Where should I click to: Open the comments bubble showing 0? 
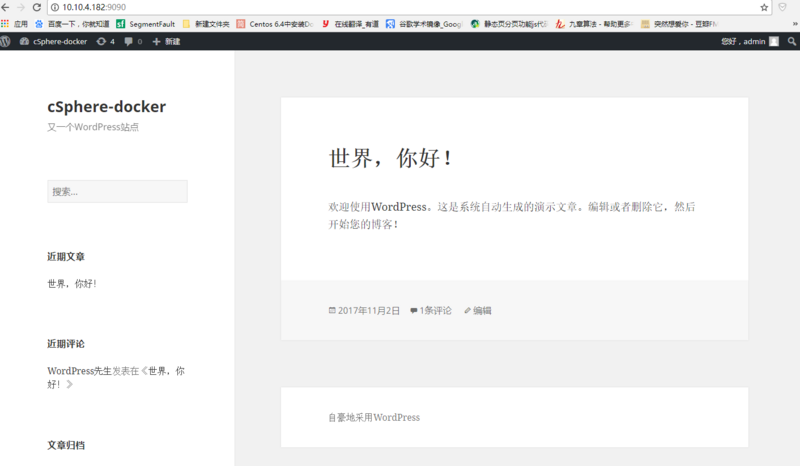[x=133, y=41]
